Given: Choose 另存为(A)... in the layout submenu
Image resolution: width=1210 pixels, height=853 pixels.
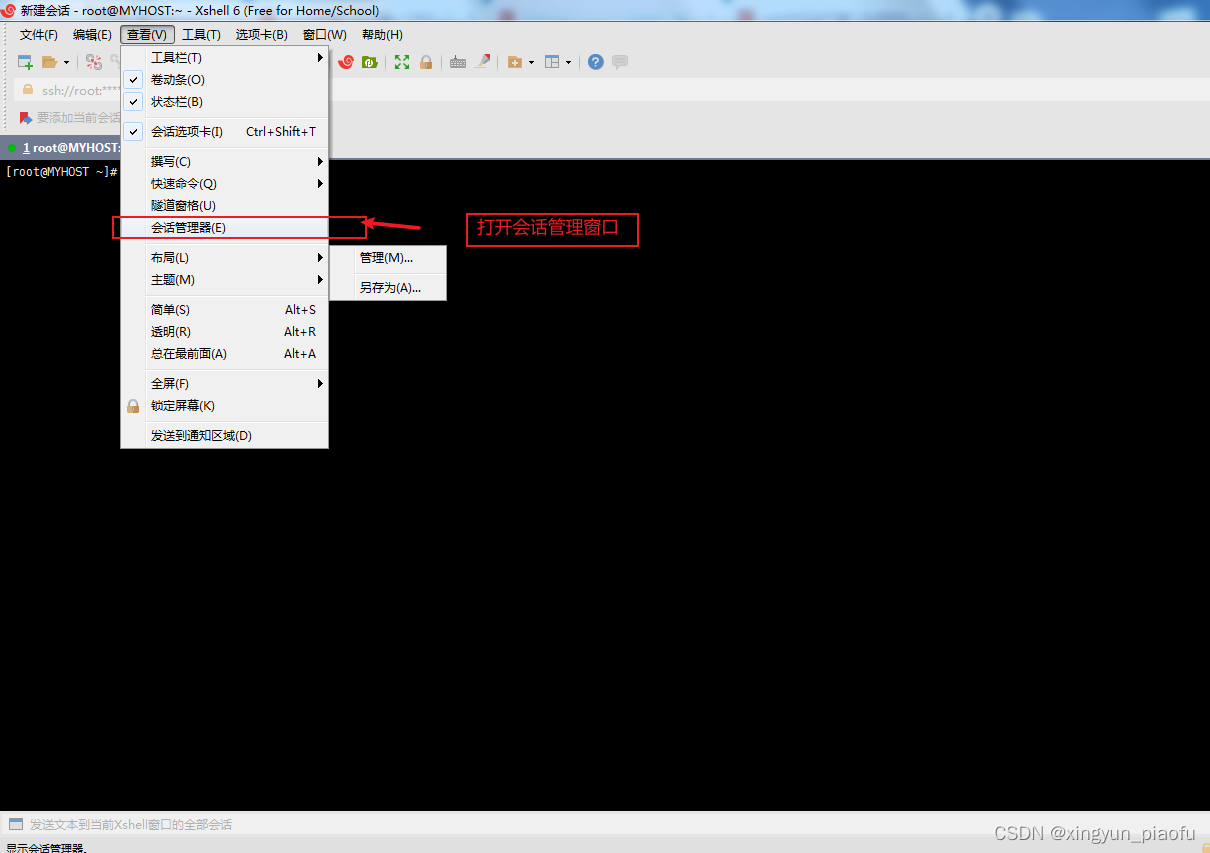Looking at the screenshot, I should tap(388, 288).
